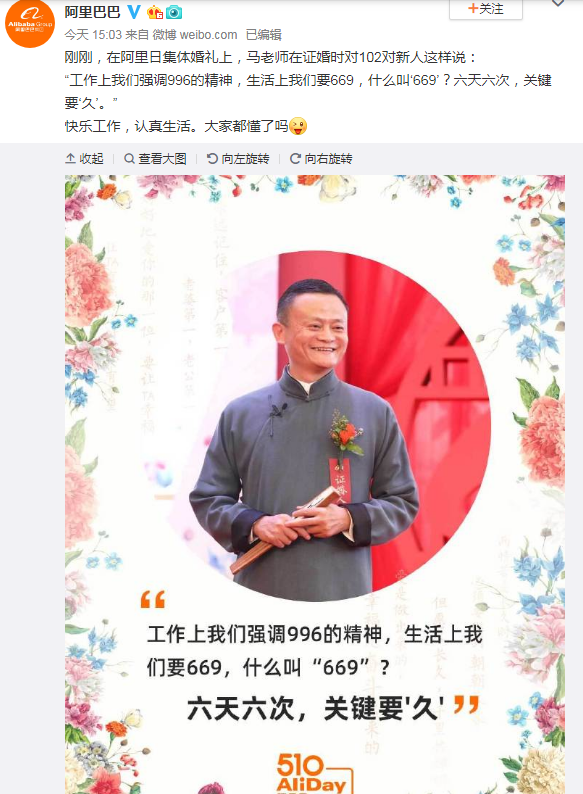Open the 微博 weibo.com source link
The width and height of the screenshot is (583, 794).
click(x=195, y=34)
